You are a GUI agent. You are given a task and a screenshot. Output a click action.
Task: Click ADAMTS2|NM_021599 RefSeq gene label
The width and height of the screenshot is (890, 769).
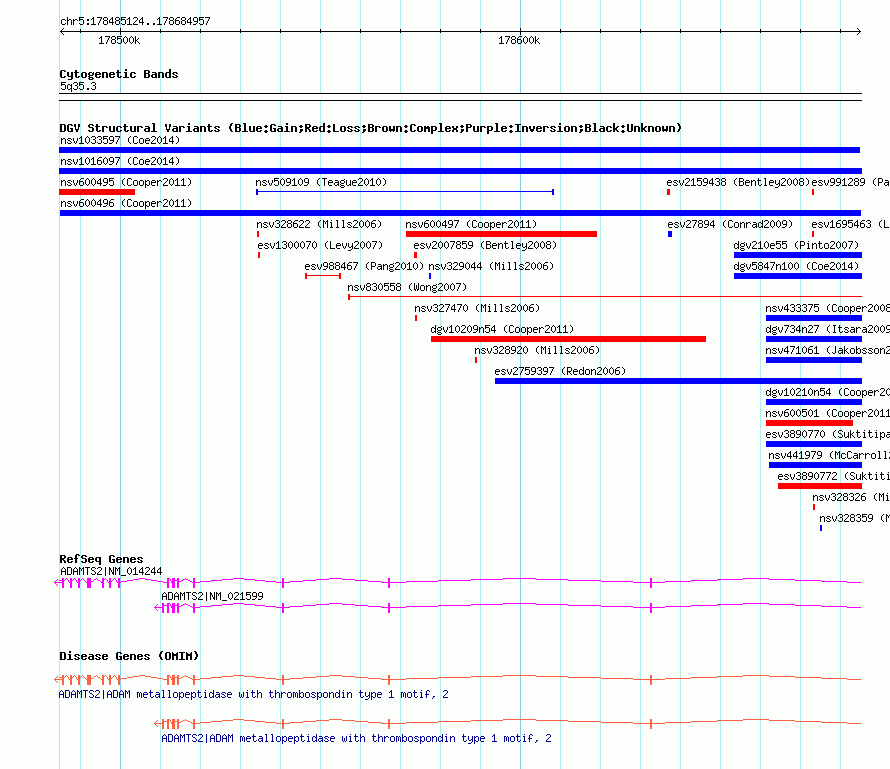point(212,596)
